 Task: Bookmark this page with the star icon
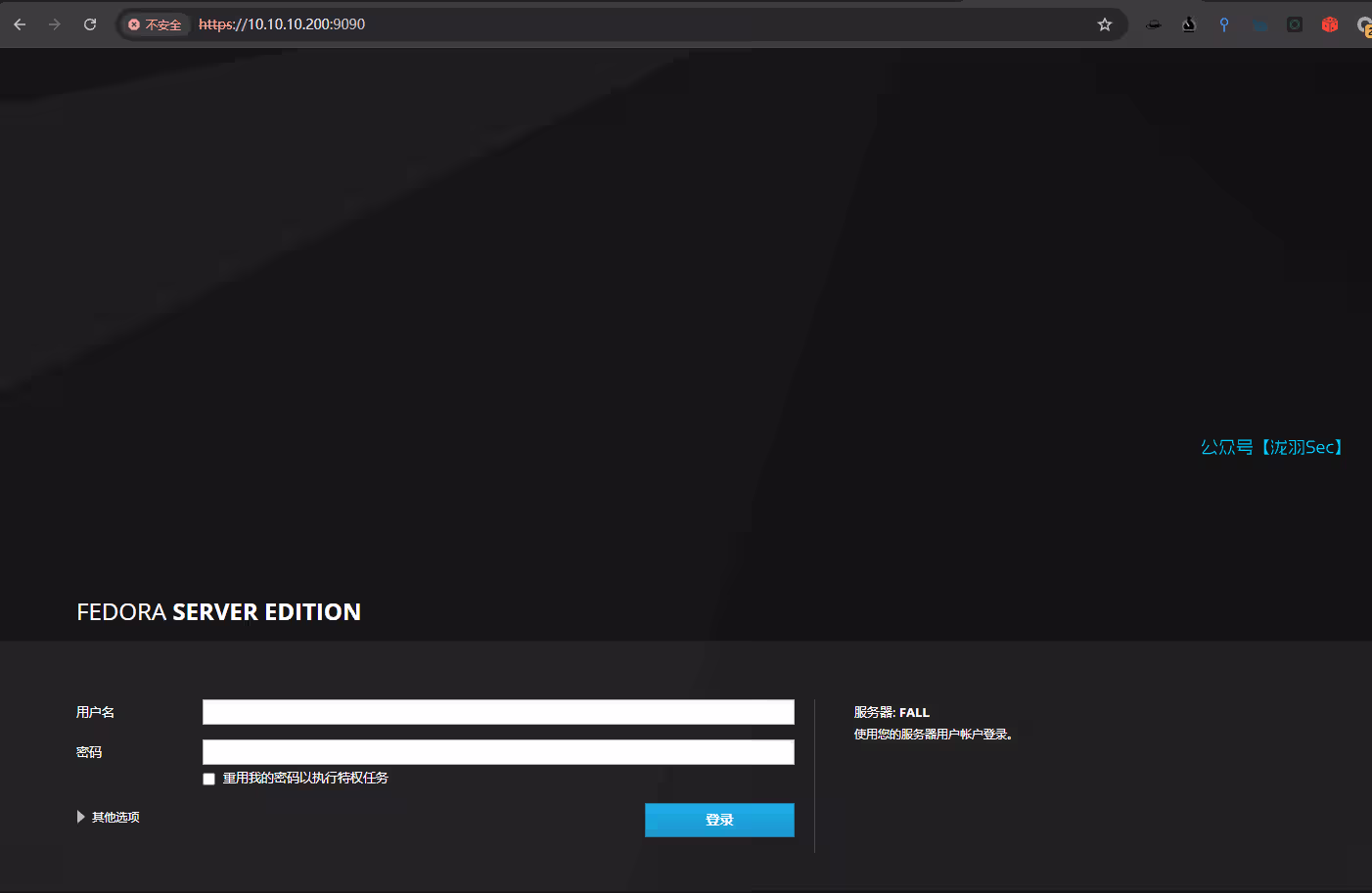pyautogui.click(x=1105, y=24)
